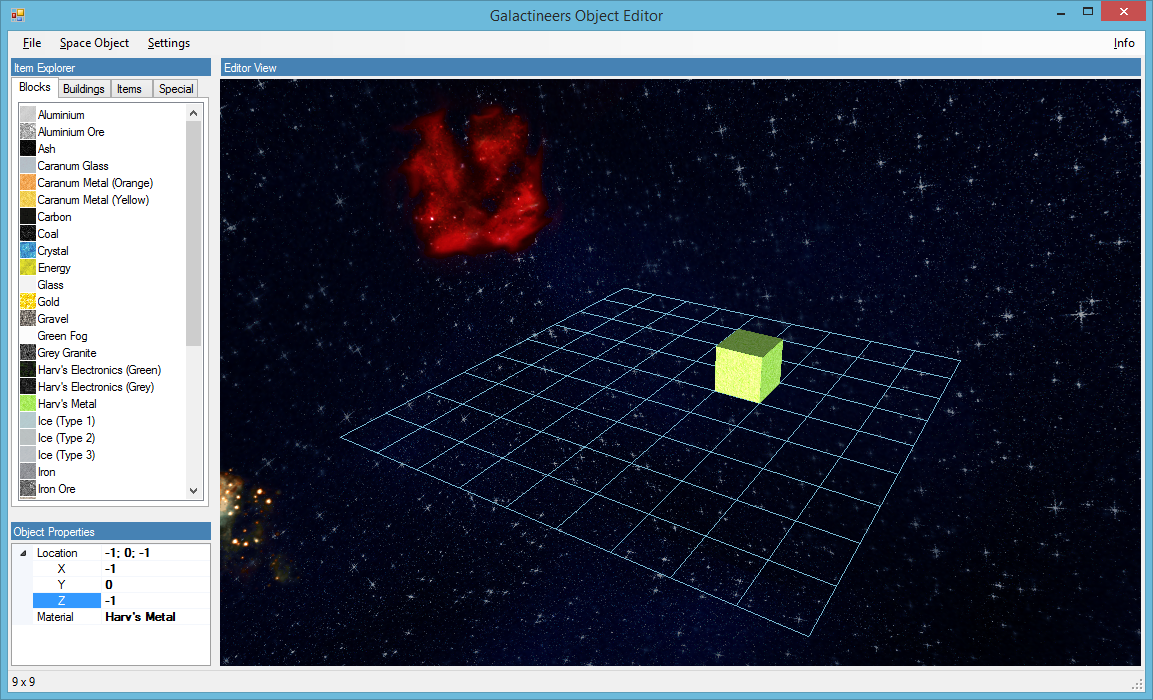Image resolution: width=1153 pixels, height=700 pixels.
Task: Open the Space Object menu
Action: click(x=94, y=43)
